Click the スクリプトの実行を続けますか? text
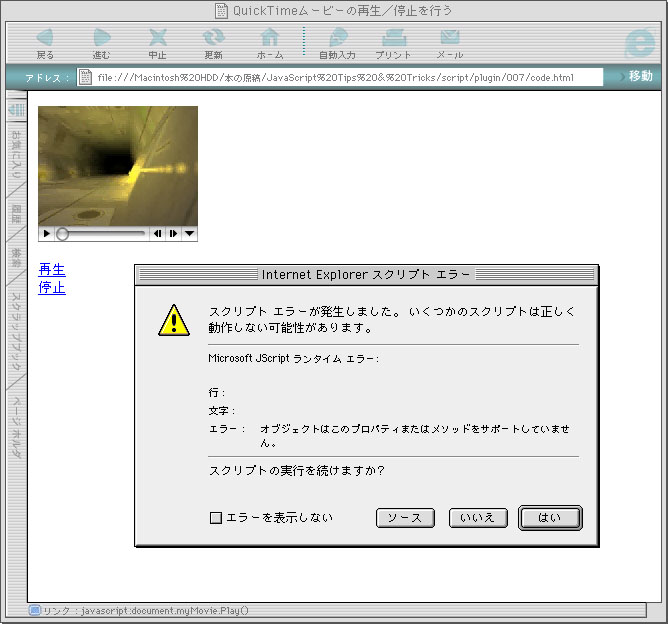Image resolution: width=668 pixels, height=624 pixels. tap(297, 471)
